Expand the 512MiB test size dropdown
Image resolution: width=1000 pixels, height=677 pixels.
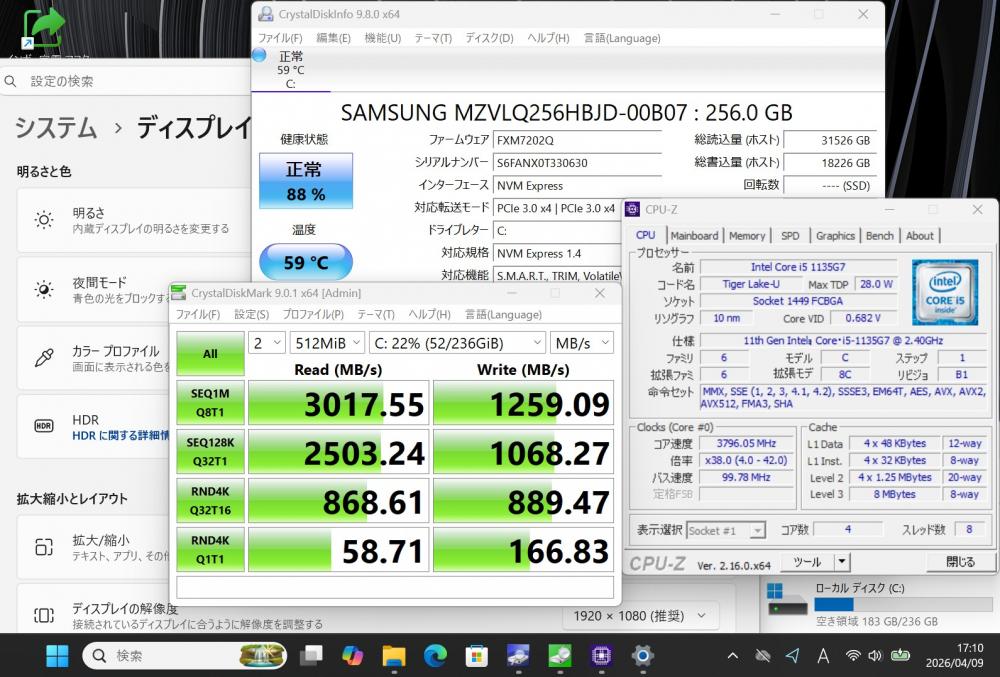[326, 343]
